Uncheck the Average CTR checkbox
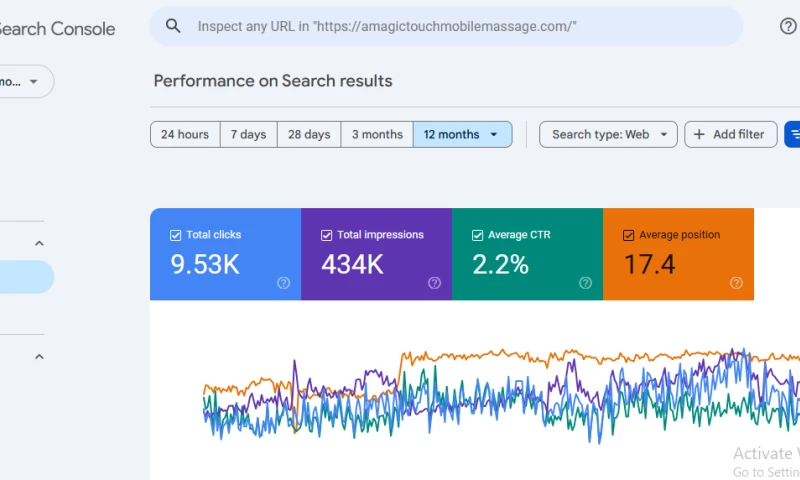Viewport: 800px width, 480px height. (x=477, y=235)
